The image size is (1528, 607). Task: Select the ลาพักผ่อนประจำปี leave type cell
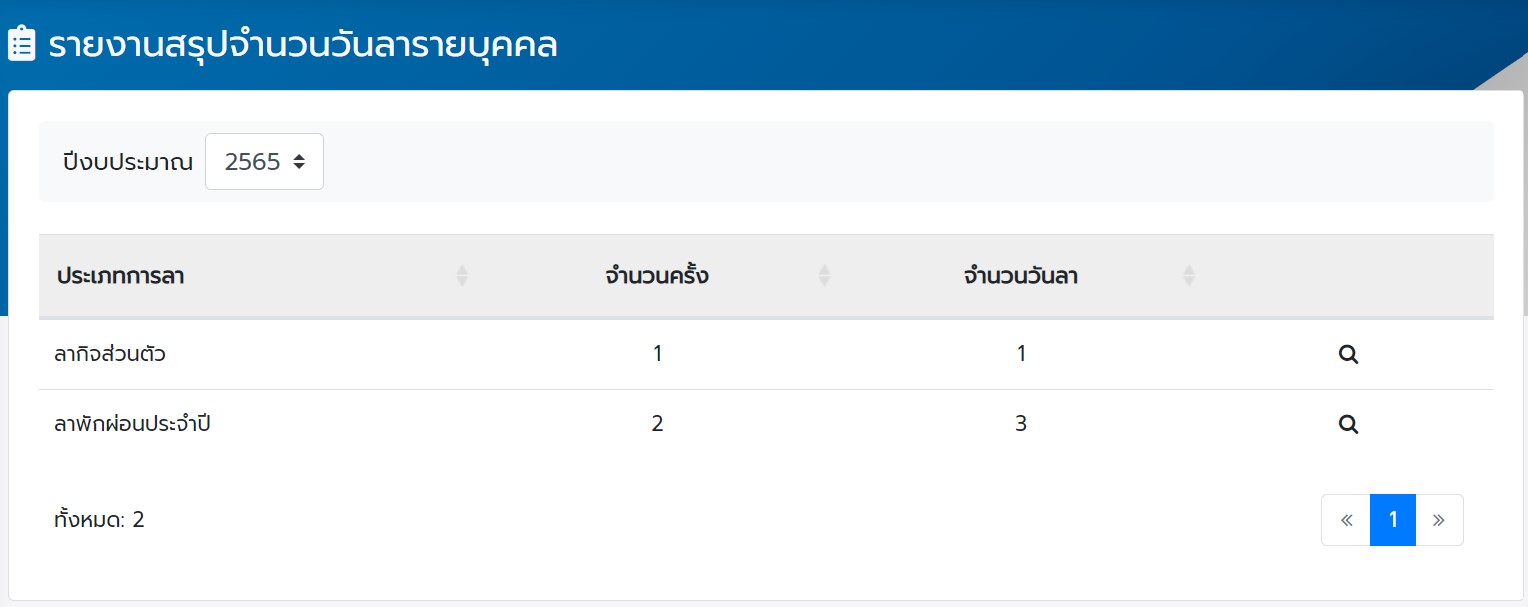[x=132, y=424]
